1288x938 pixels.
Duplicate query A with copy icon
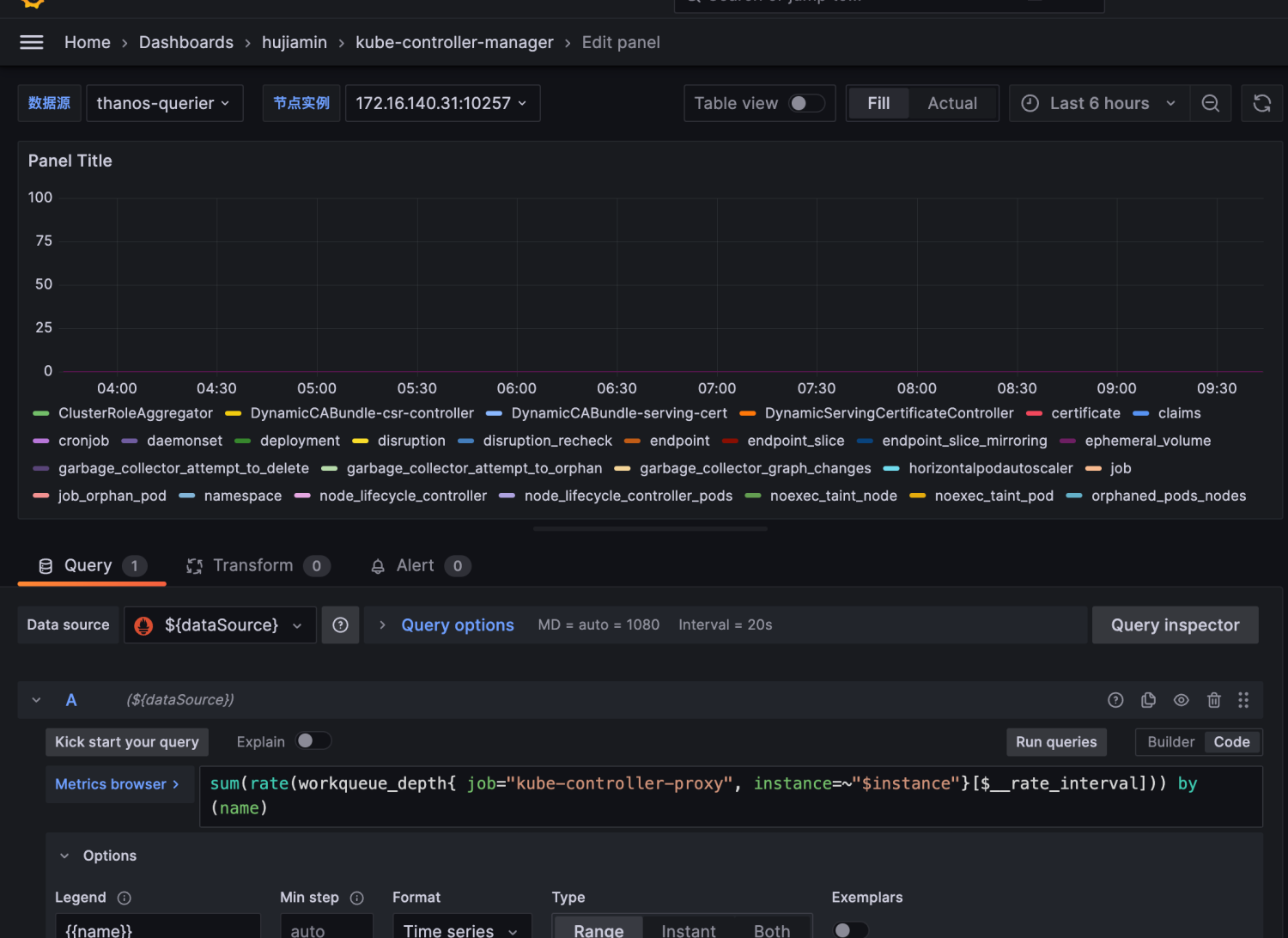[x=1148, y=700]
